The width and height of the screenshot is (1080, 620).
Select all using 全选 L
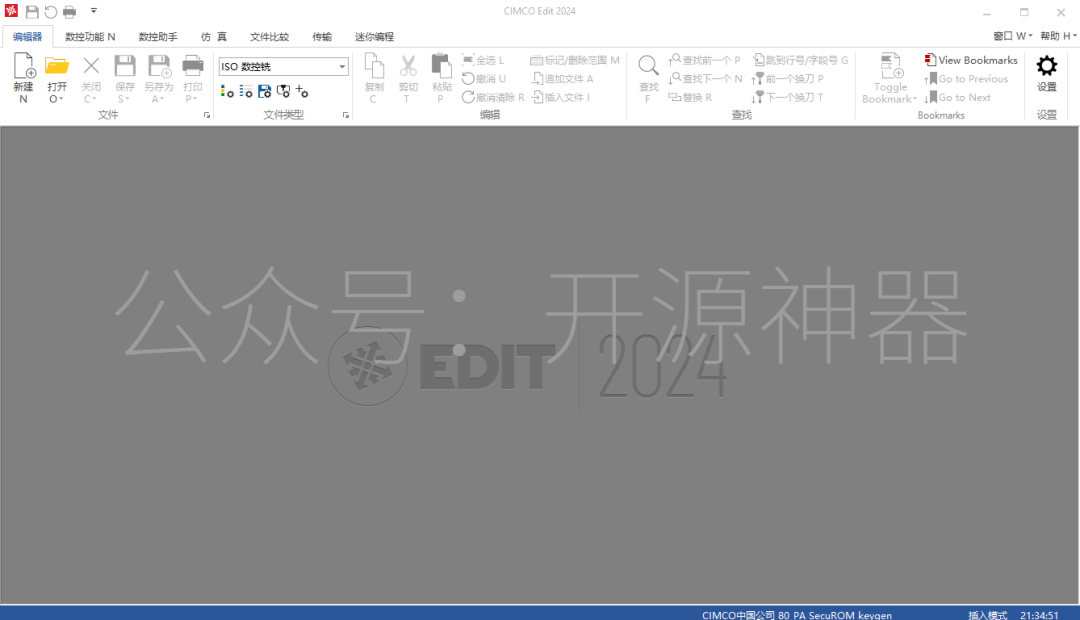point(483,60)
